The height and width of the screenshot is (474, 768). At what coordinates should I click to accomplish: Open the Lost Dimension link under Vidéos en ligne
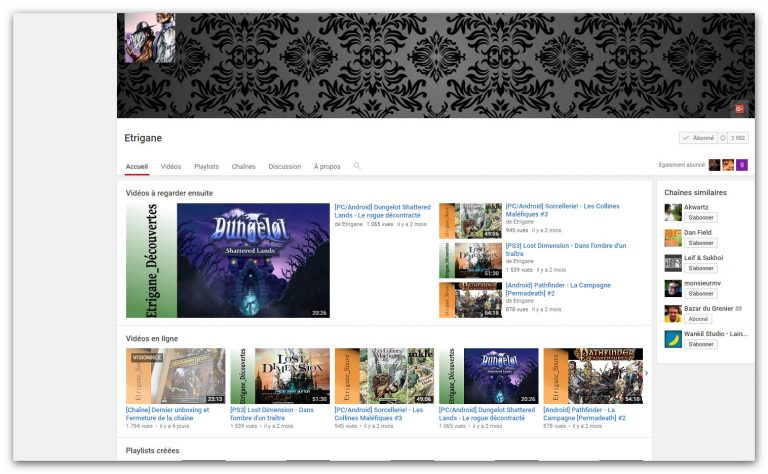pyautogui.click(x=272, y=414)
